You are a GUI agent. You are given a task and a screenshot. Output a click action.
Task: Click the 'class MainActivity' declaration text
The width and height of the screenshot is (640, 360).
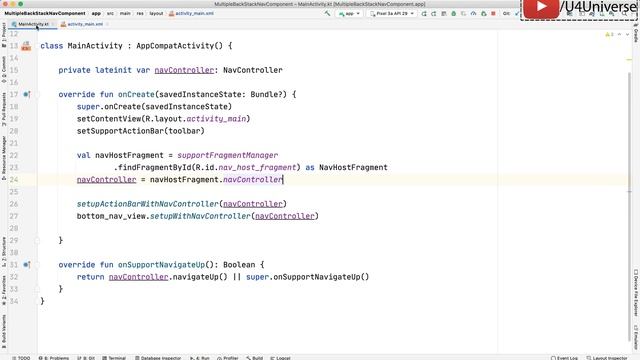(x=81, y=46)
